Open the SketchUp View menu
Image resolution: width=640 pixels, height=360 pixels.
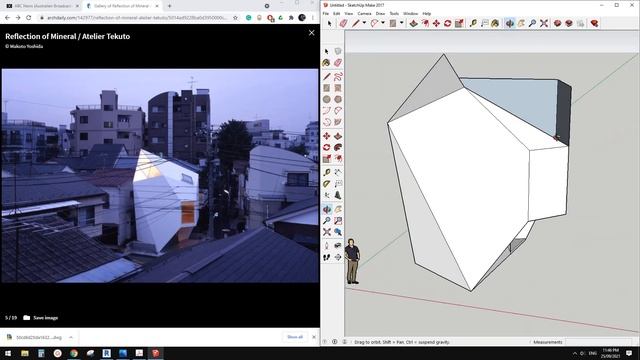[349, 13]
